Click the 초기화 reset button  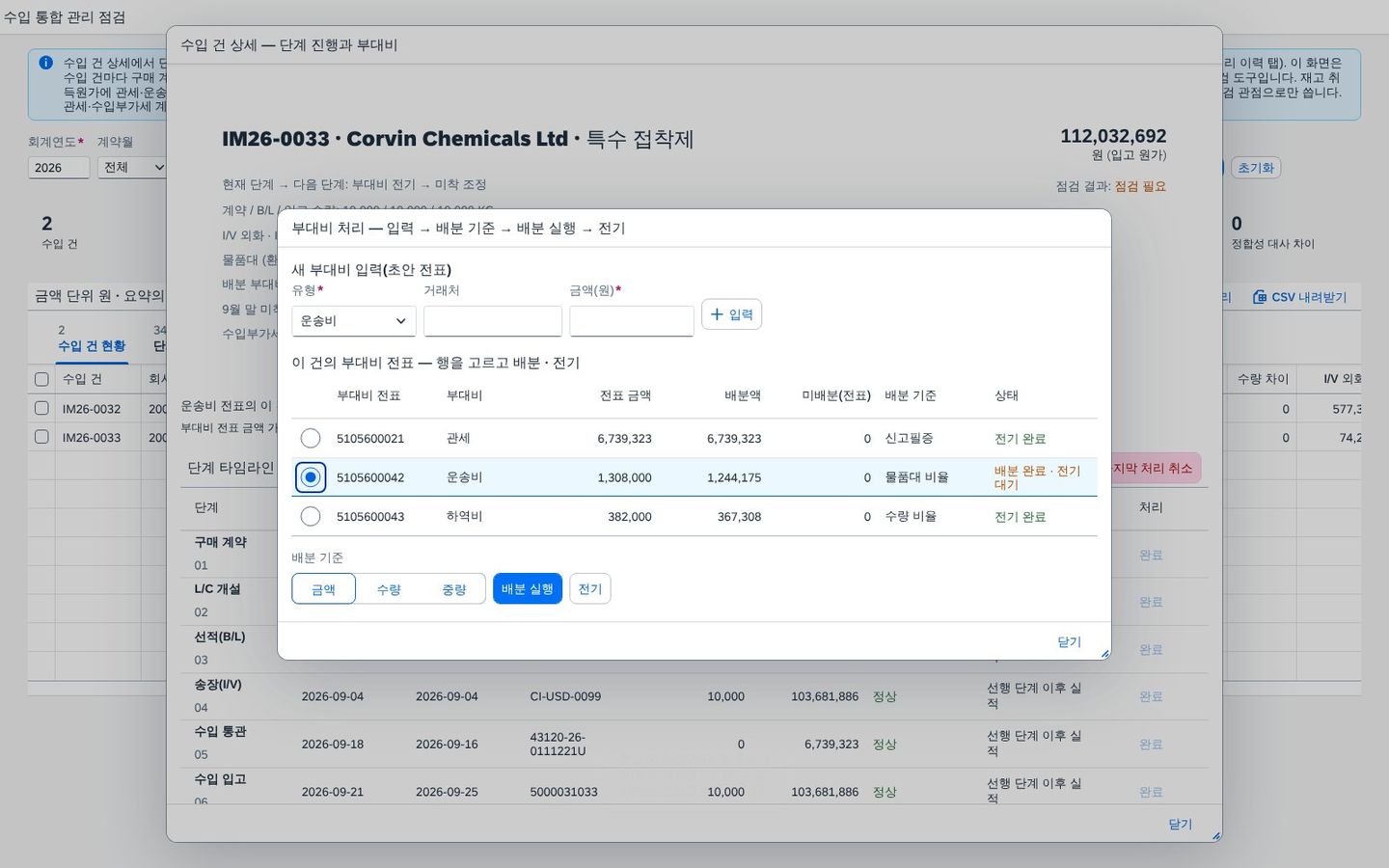[1256, 168]
